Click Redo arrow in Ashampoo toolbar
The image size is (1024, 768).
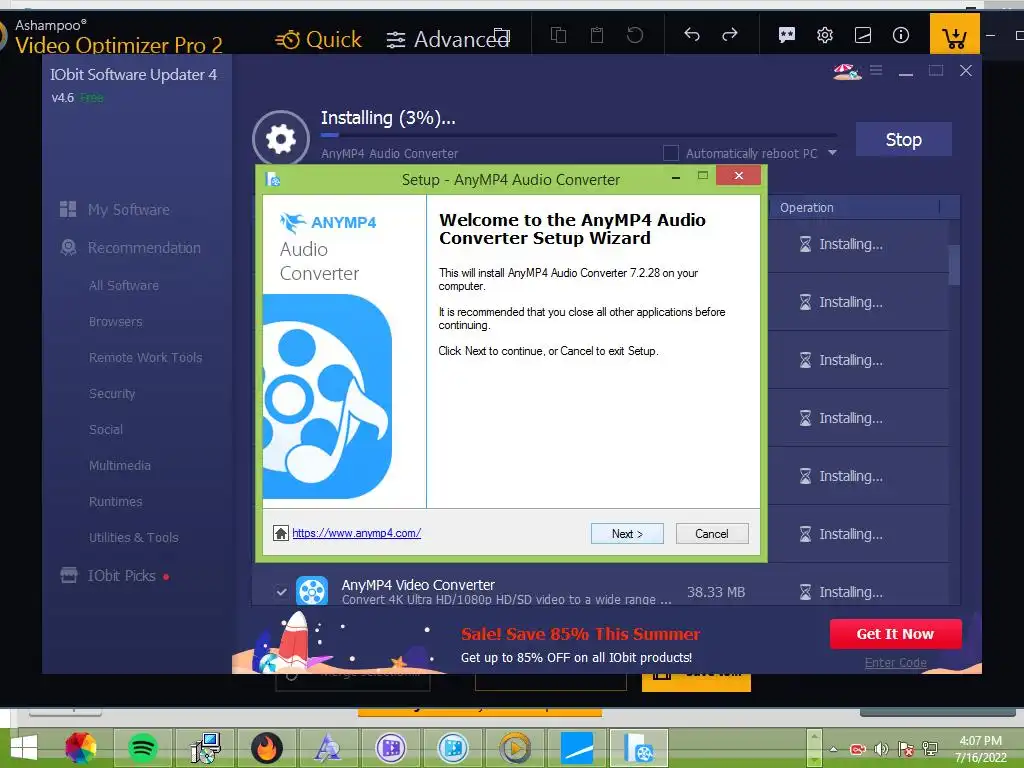[730, 34]
